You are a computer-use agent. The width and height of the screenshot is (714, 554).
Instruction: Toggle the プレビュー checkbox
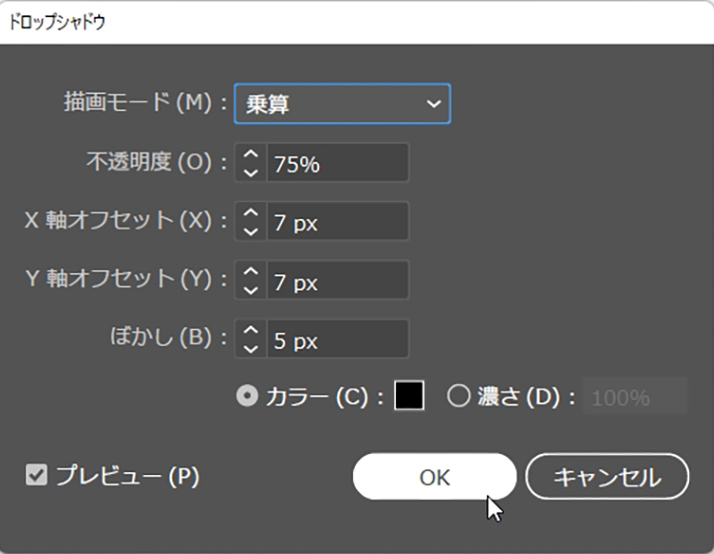click(36, 476)
